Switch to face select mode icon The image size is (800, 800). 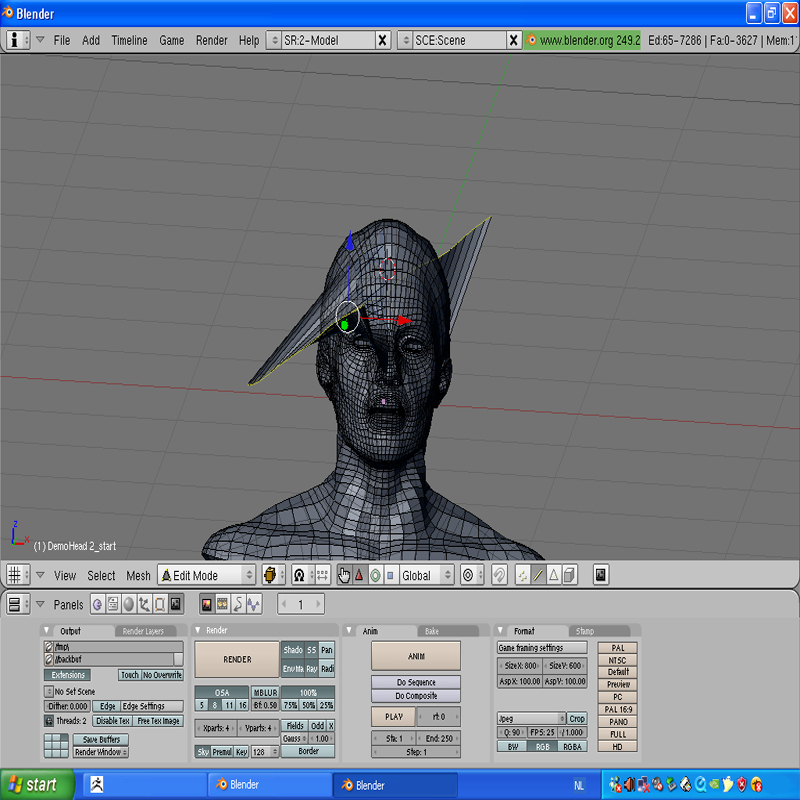(x=554, y=575)
